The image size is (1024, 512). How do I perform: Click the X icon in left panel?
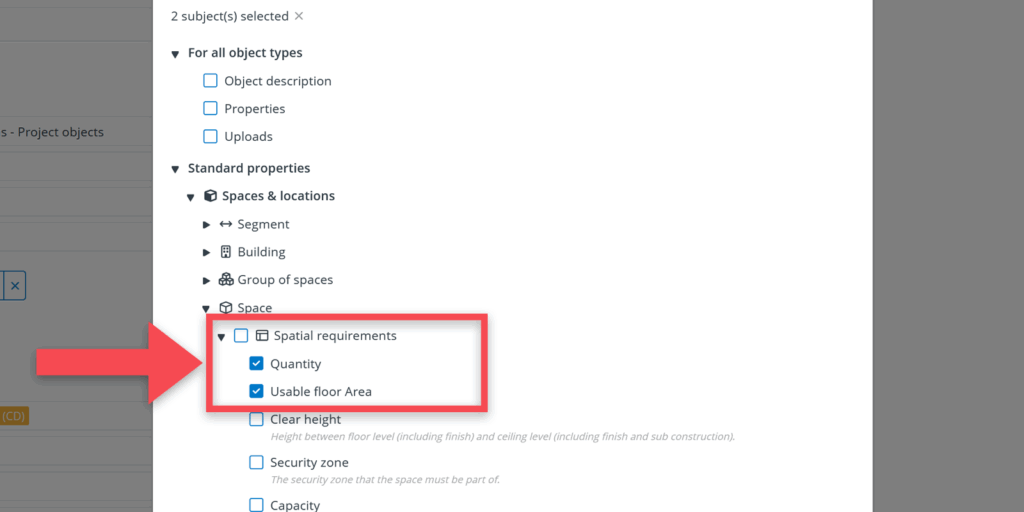point(15,286)
